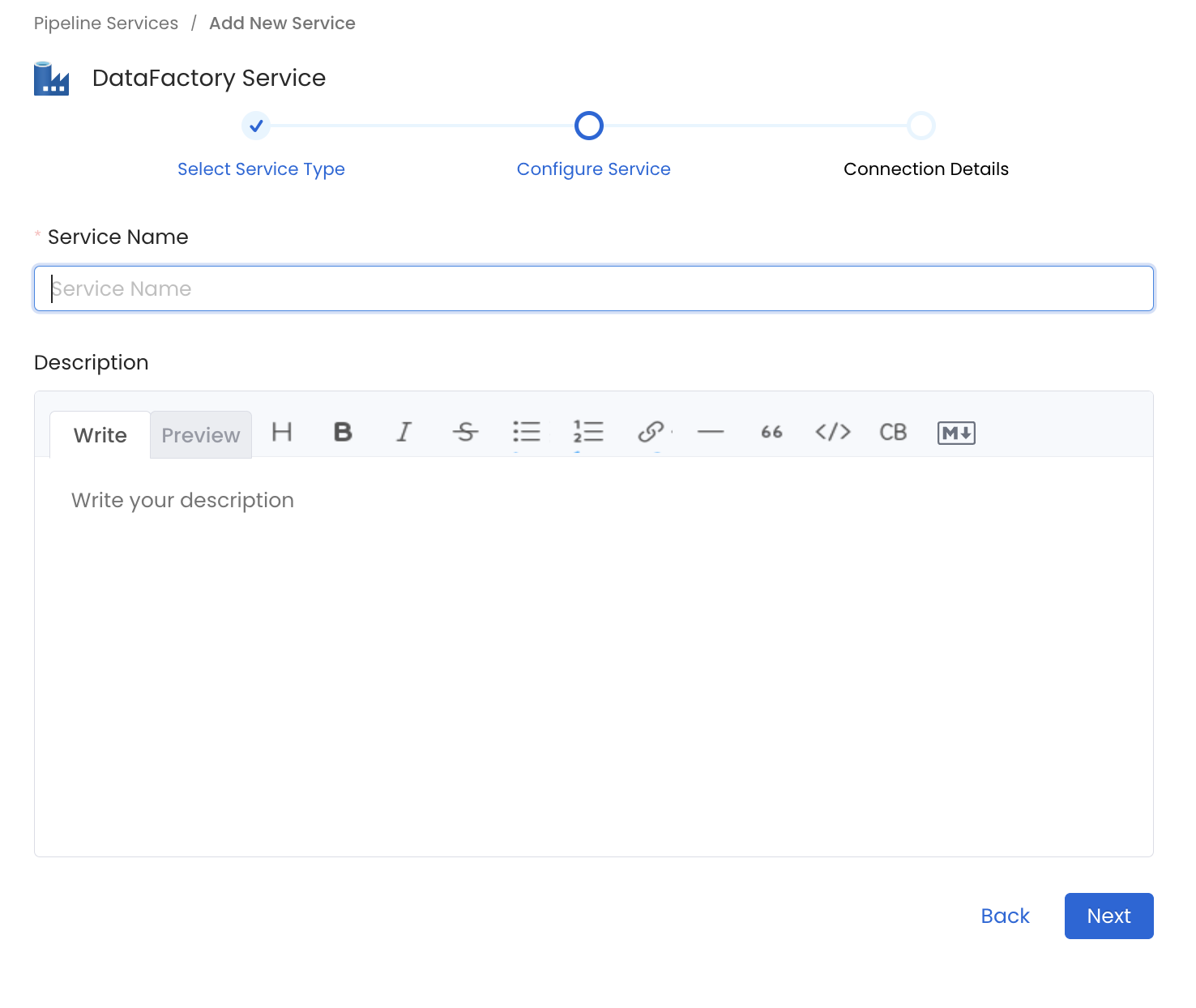Image resolution: width=1196 pixels, height=1008 pixels.
Task: Select the Configure Service step indicator
Action: [x=589, y=126]
